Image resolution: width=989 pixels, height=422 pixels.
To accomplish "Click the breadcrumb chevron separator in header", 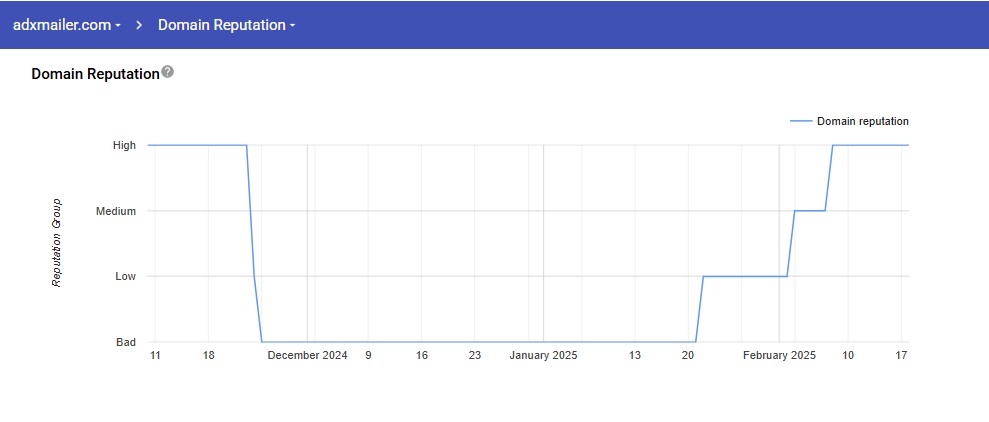I will pyautogui.click(x=139, y=25).
